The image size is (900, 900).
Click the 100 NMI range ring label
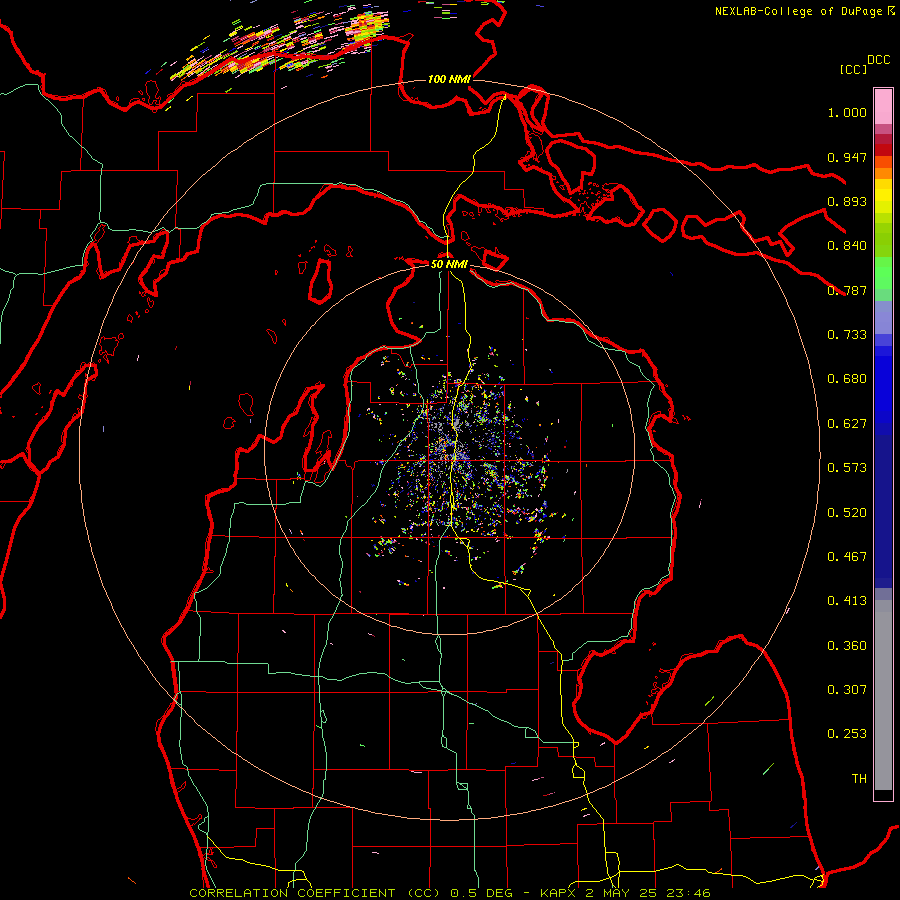[449, 79]
